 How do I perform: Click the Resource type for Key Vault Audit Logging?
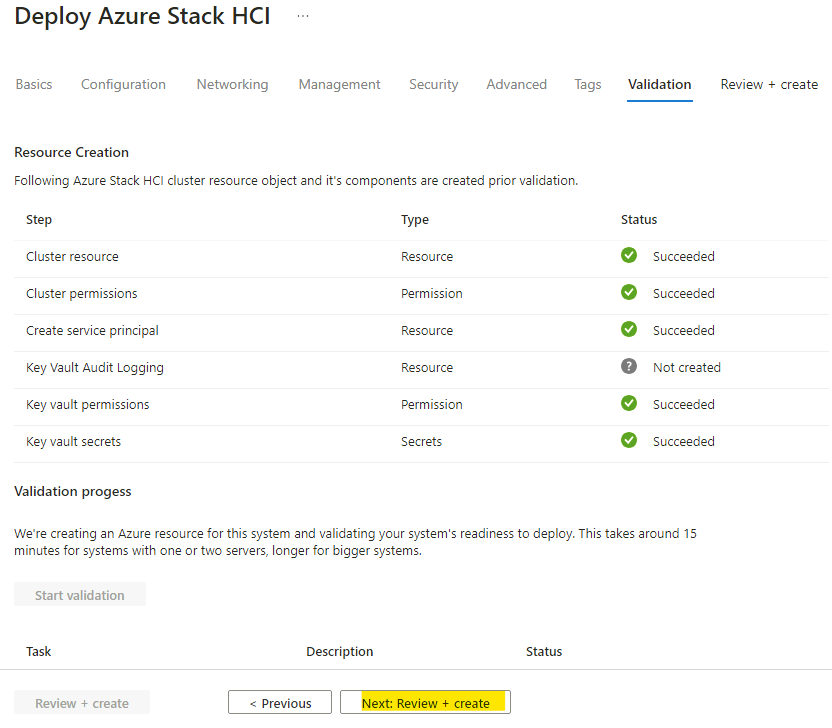pyautogui.click(x=427, y=368)
